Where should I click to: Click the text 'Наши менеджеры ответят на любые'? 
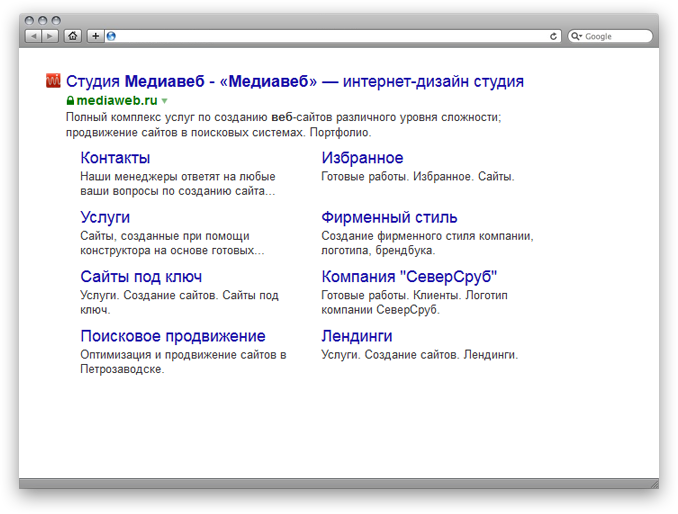click(x=178, y=176)
